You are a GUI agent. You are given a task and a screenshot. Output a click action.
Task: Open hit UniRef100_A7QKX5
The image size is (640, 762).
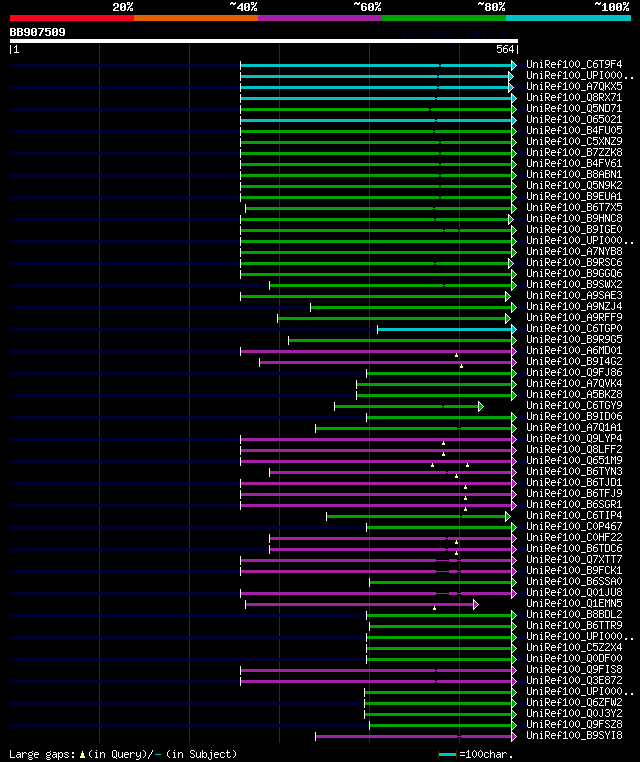click(x=574, y=87)
